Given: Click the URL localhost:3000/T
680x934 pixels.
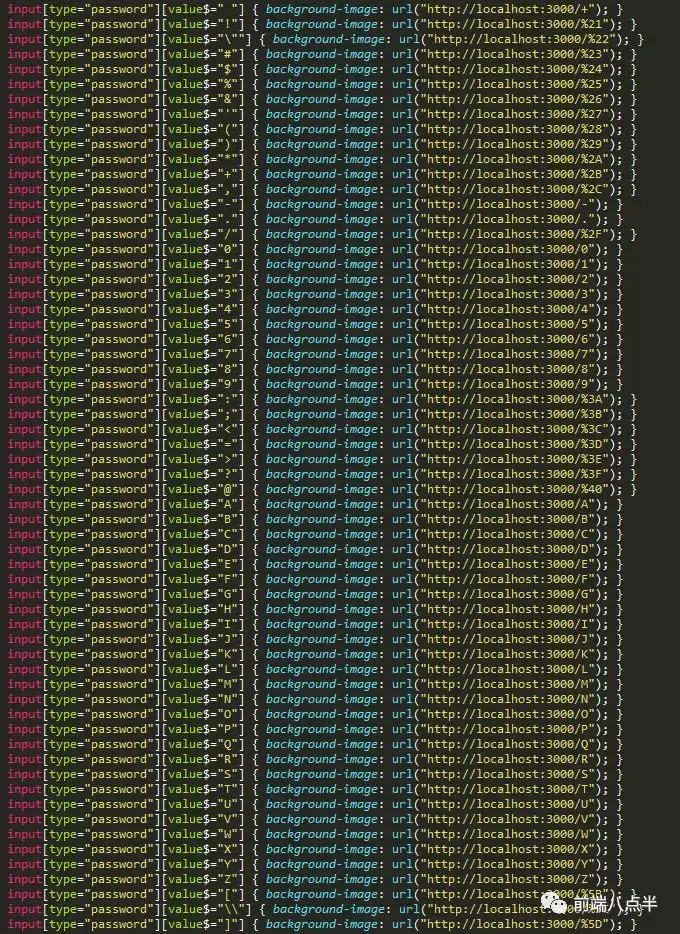Looking at the screenshot, I should (506, 789).
